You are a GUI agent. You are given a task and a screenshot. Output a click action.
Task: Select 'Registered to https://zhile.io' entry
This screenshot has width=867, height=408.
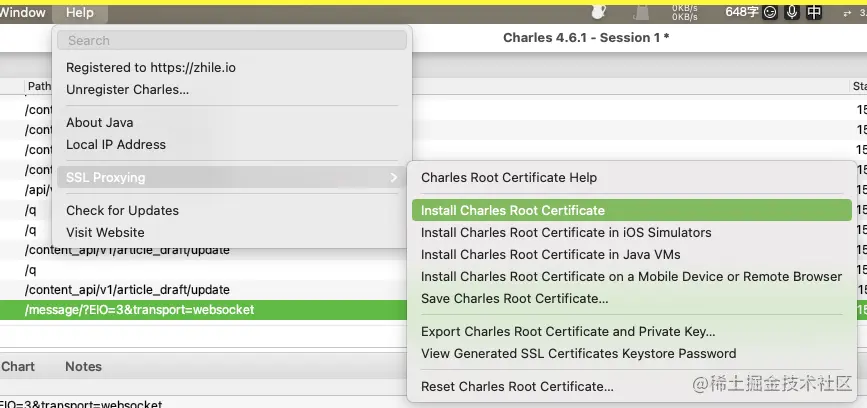click(x=151, y=67)
